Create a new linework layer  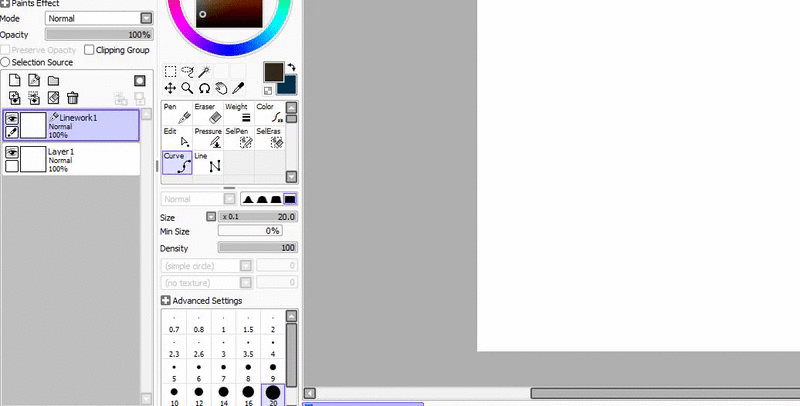coord(34,80)
